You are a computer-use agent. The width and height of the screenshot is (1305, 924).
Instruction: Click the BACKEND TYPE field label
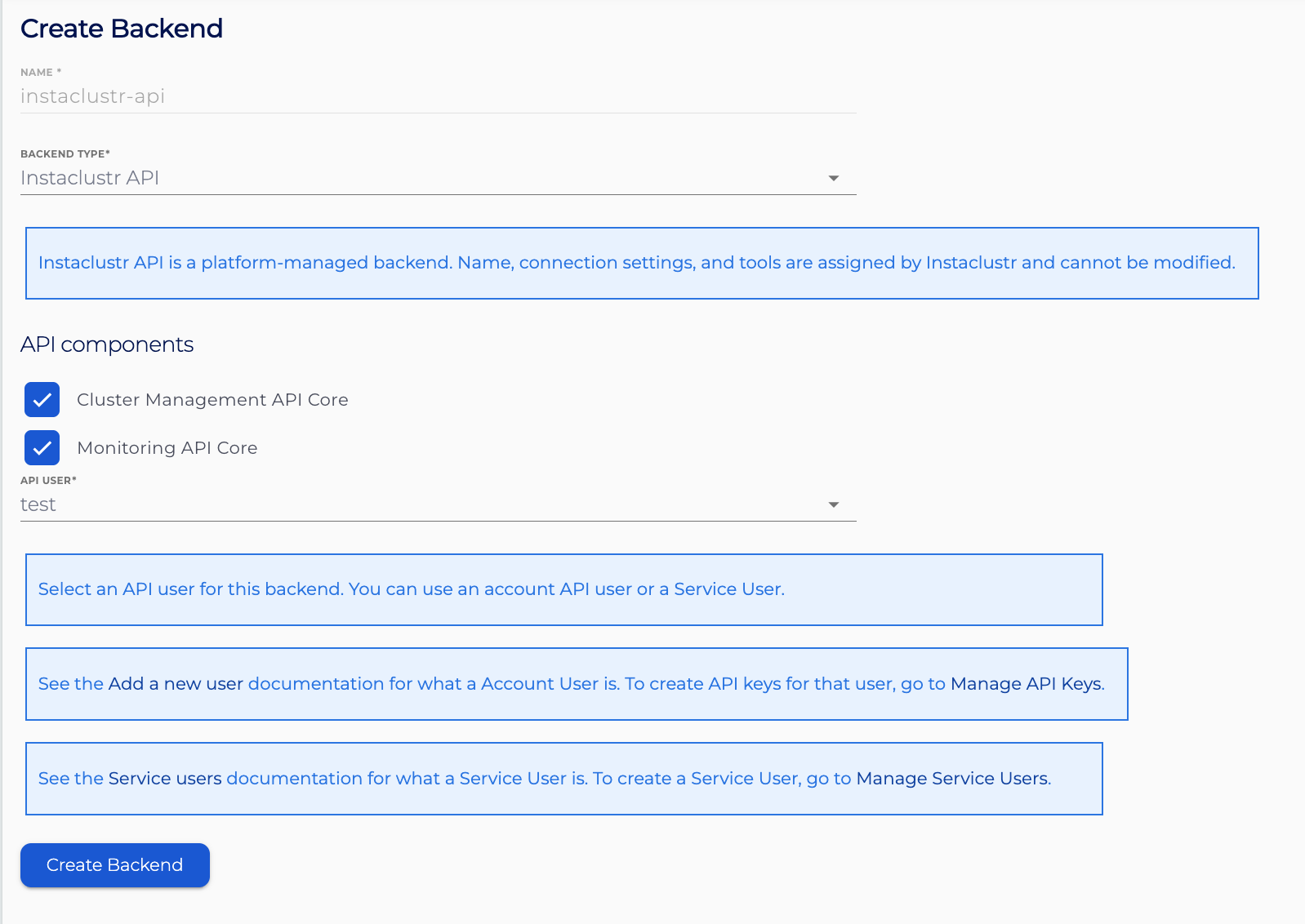coord(65,153)
